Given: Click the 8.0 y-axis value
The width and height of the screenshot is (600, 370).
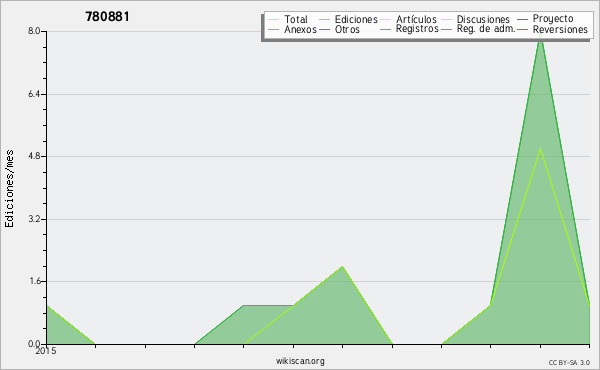Looking at the screenshot, I should pos(34,31).
